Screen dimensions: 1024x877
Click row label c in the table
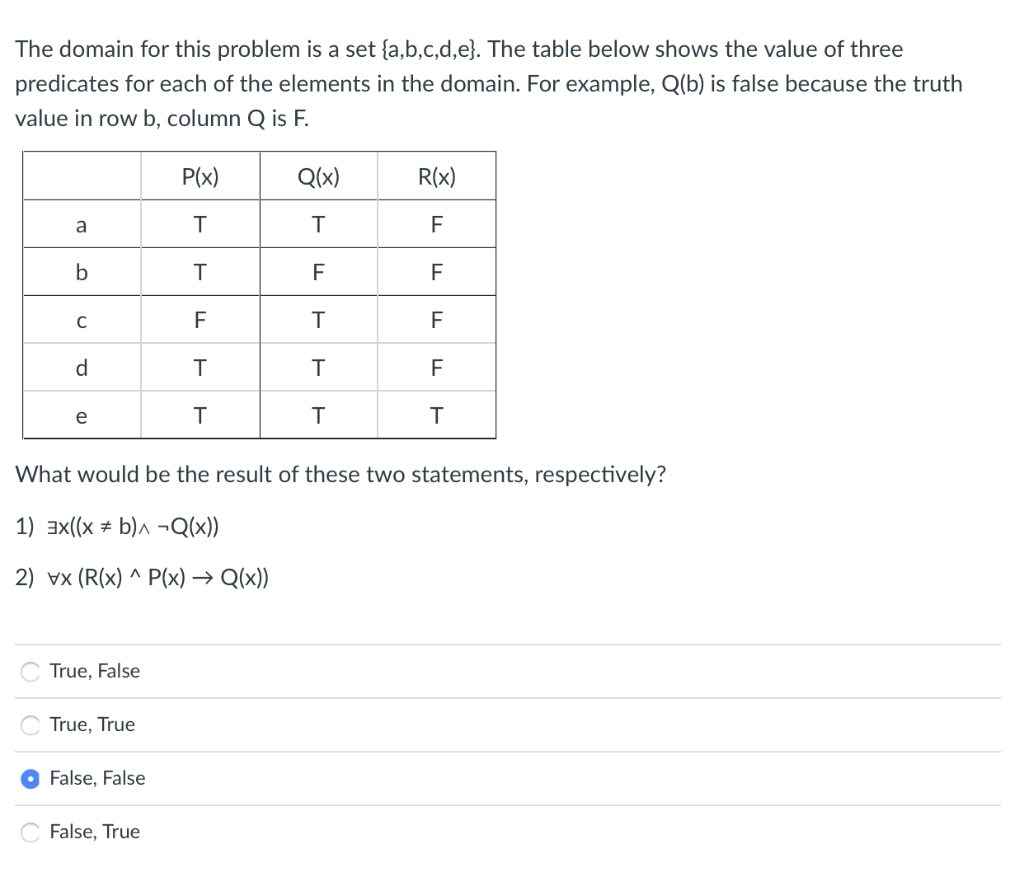tap(81, 319)
